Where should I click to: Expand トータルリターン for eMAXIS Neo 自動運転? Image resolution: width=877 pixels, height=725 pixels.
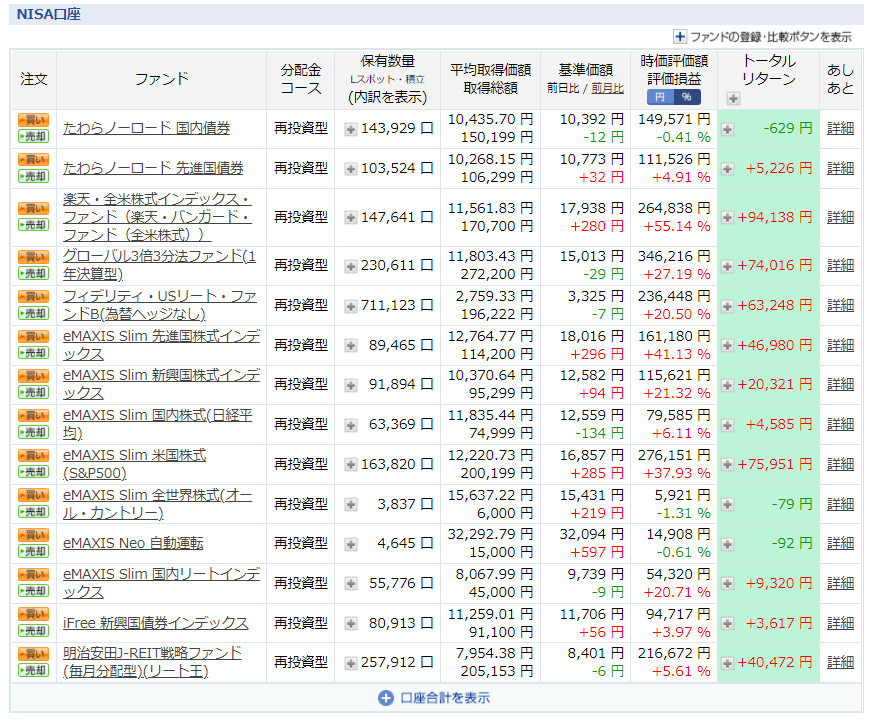tap(728, 544)
